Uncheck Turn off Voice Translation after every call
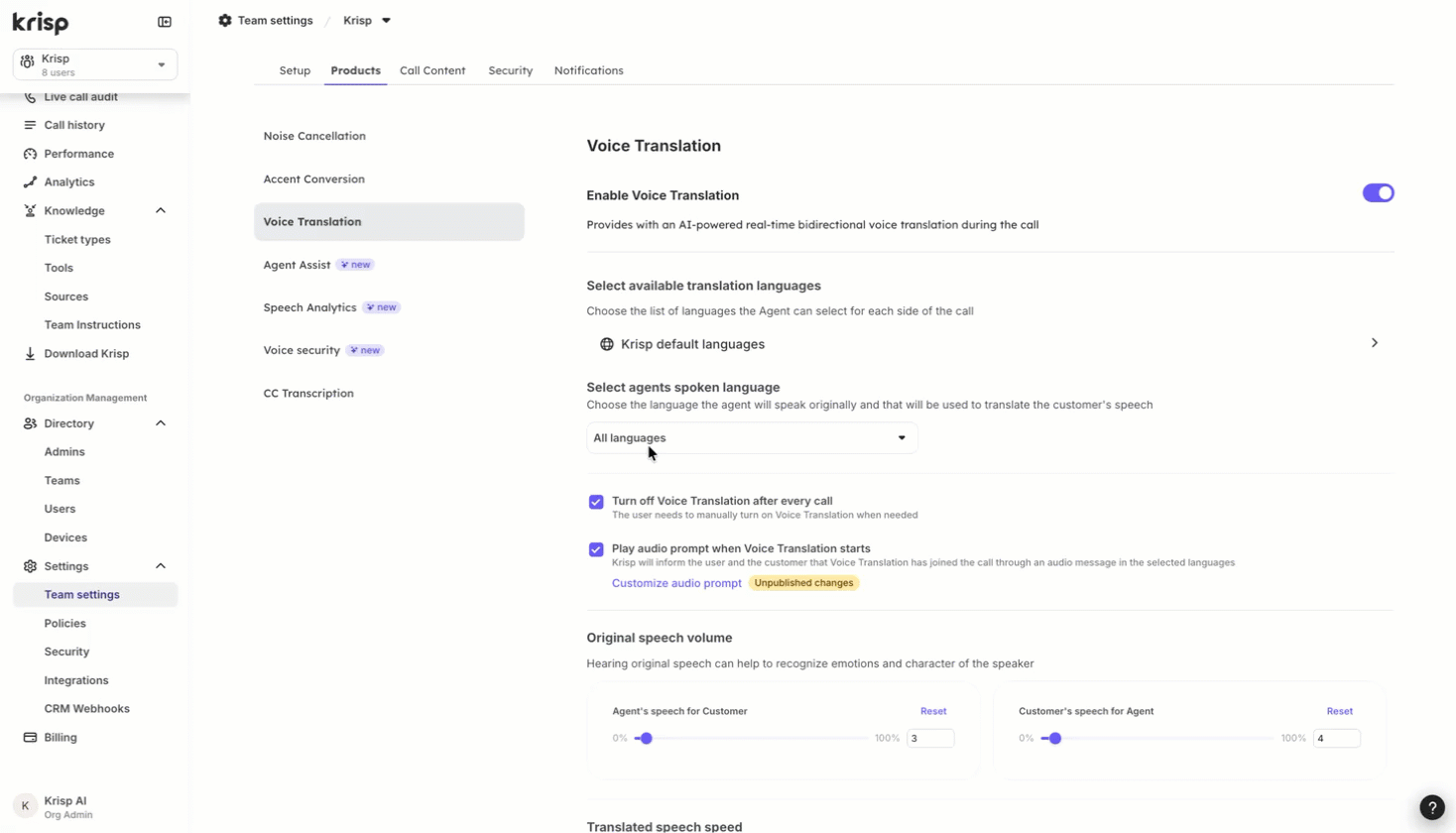The height and width of the screenshot is (833, 1456). tap(596, 502)
